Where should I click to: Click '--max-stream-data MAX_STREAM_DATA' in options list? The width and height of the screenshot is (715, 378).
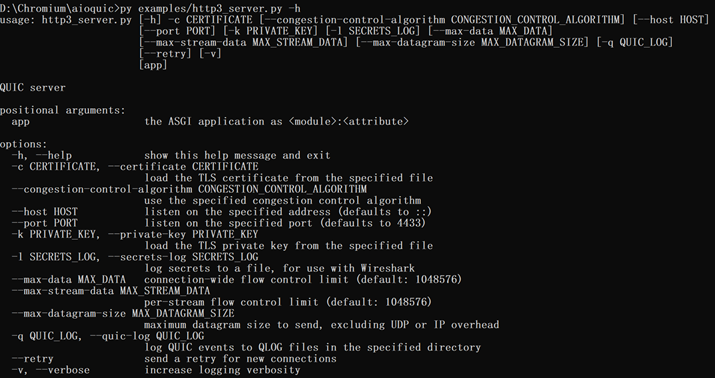click(x=111, y=291)
